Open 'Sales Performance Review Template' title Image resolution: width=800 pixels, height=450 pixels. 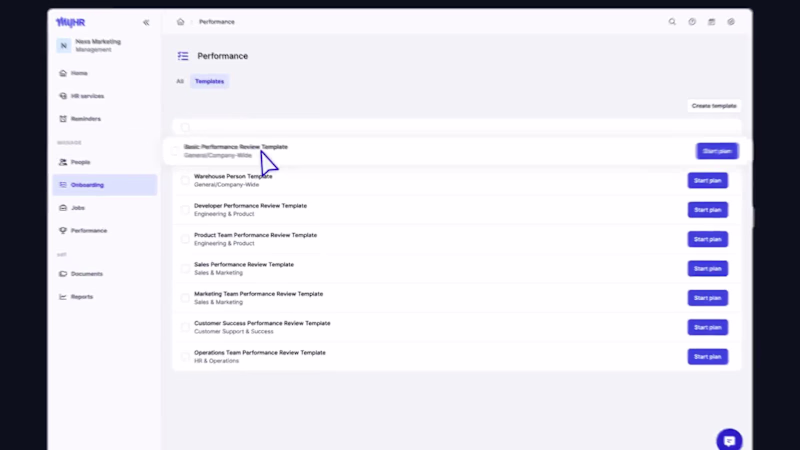(x=244, y=264)
